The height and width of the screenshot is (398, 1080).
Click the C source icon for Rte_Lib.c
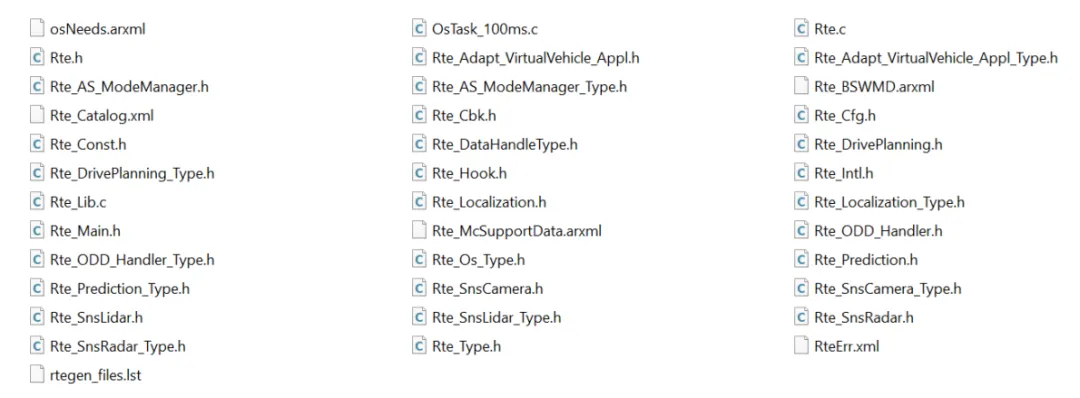[x=37, y=202]
